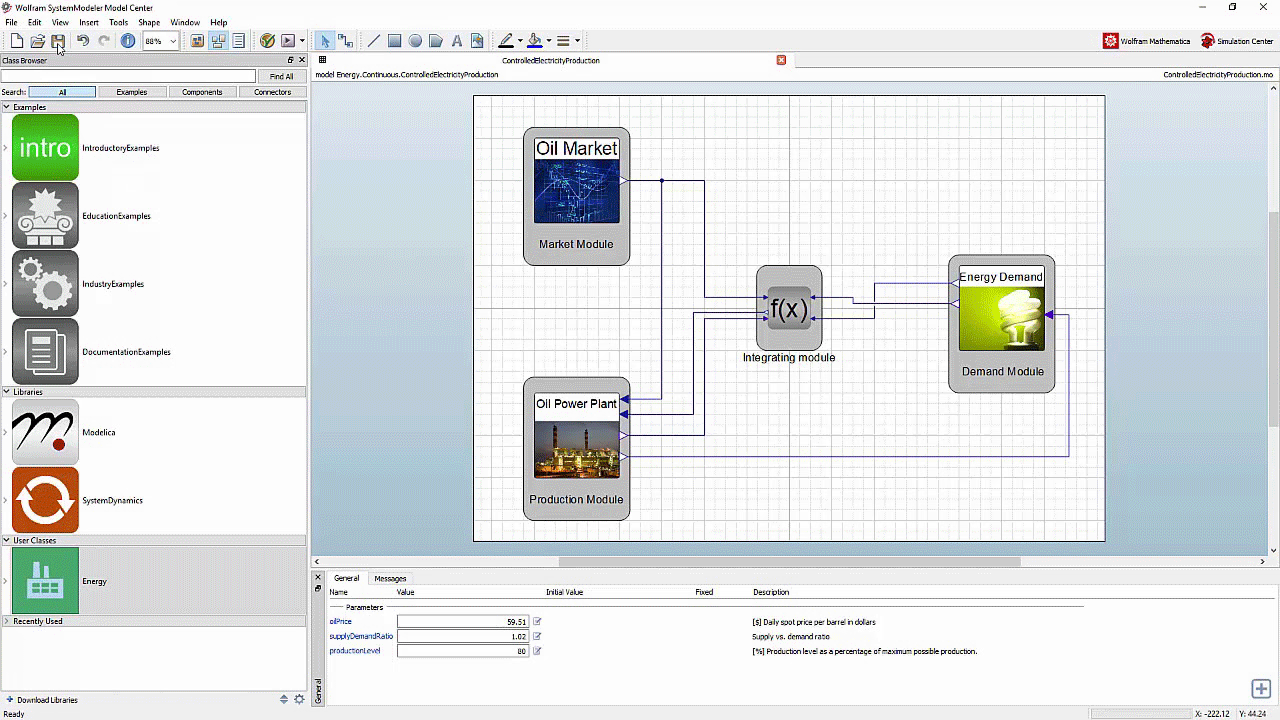Filter search by Components

tap(202, 92)
